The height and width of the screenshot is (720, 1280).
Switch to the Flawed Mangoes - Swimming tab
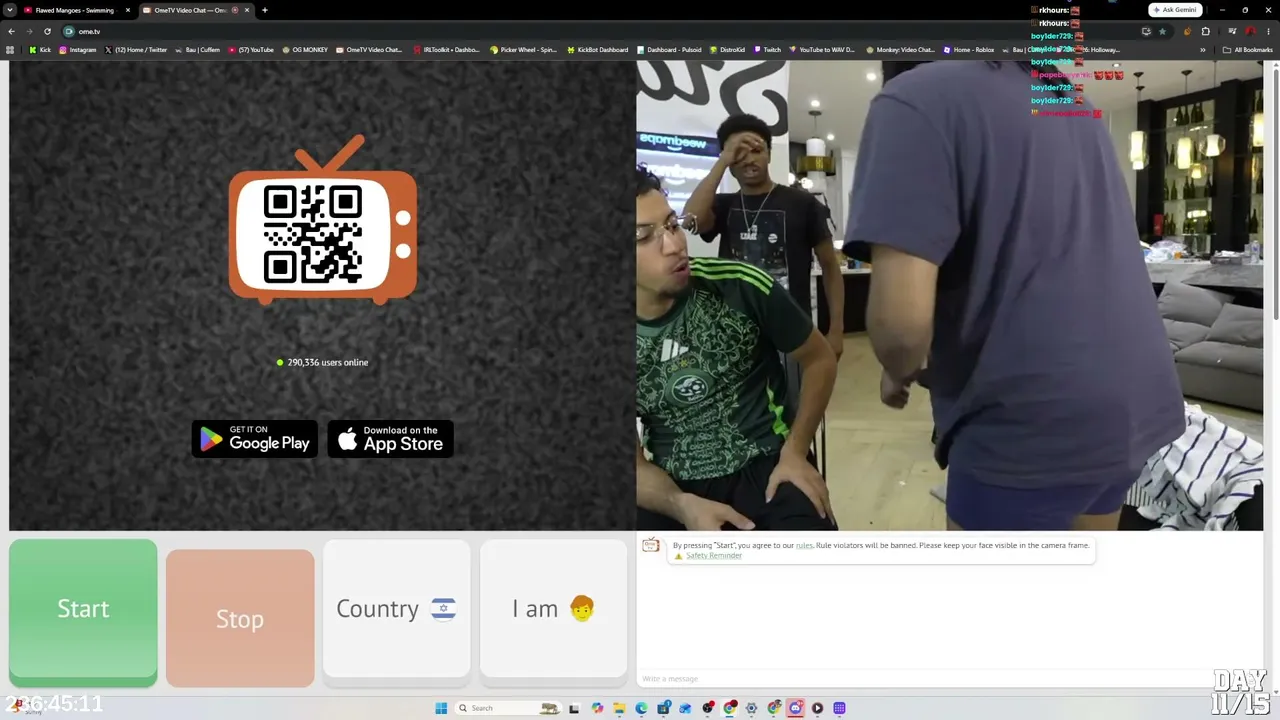coord(75,10)
